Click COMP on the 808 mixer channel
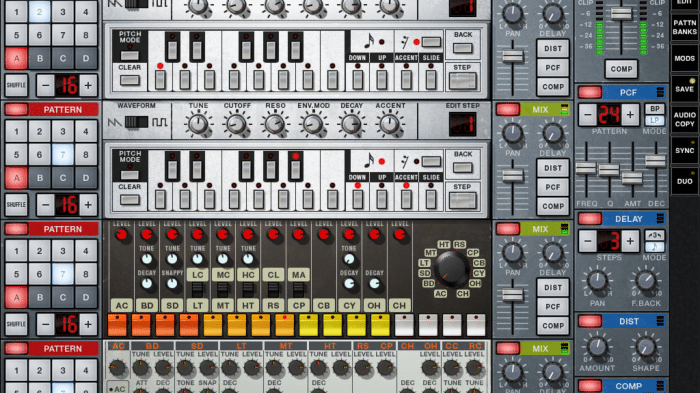This screenshot has height=393, width=700. (553, 326)
